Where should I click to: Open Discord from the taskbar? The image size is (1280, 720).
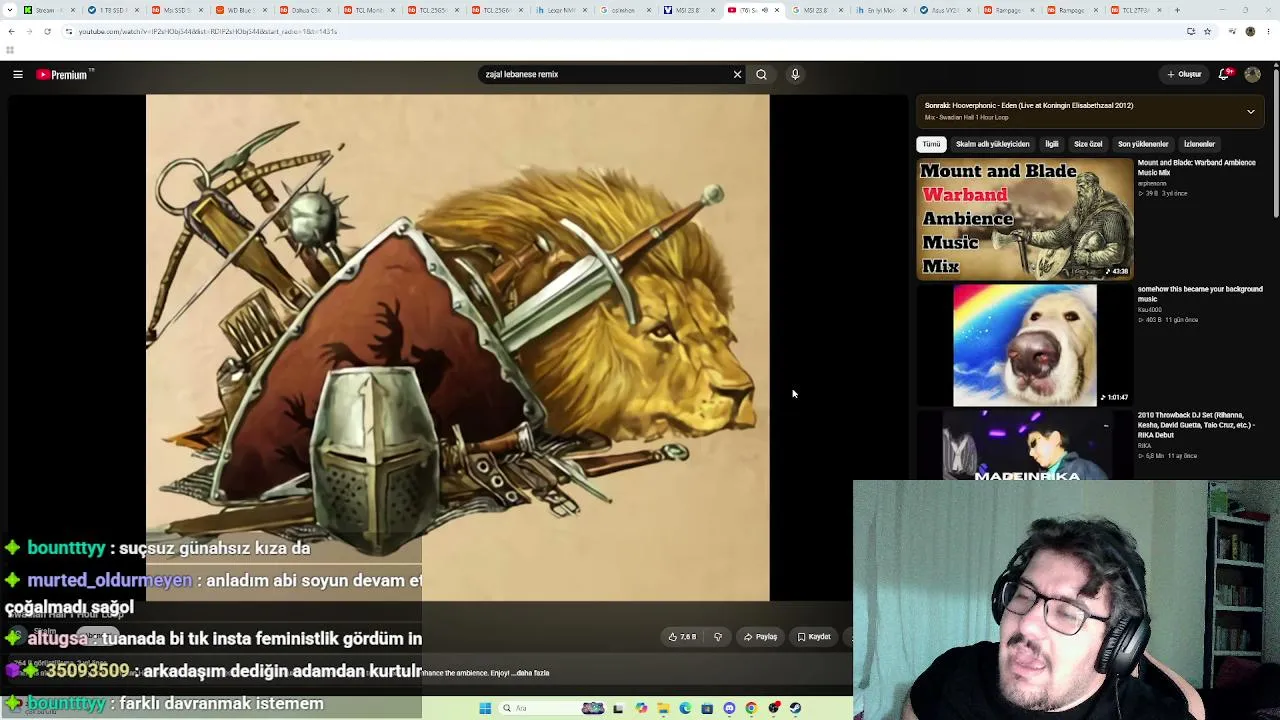(729, 708)
